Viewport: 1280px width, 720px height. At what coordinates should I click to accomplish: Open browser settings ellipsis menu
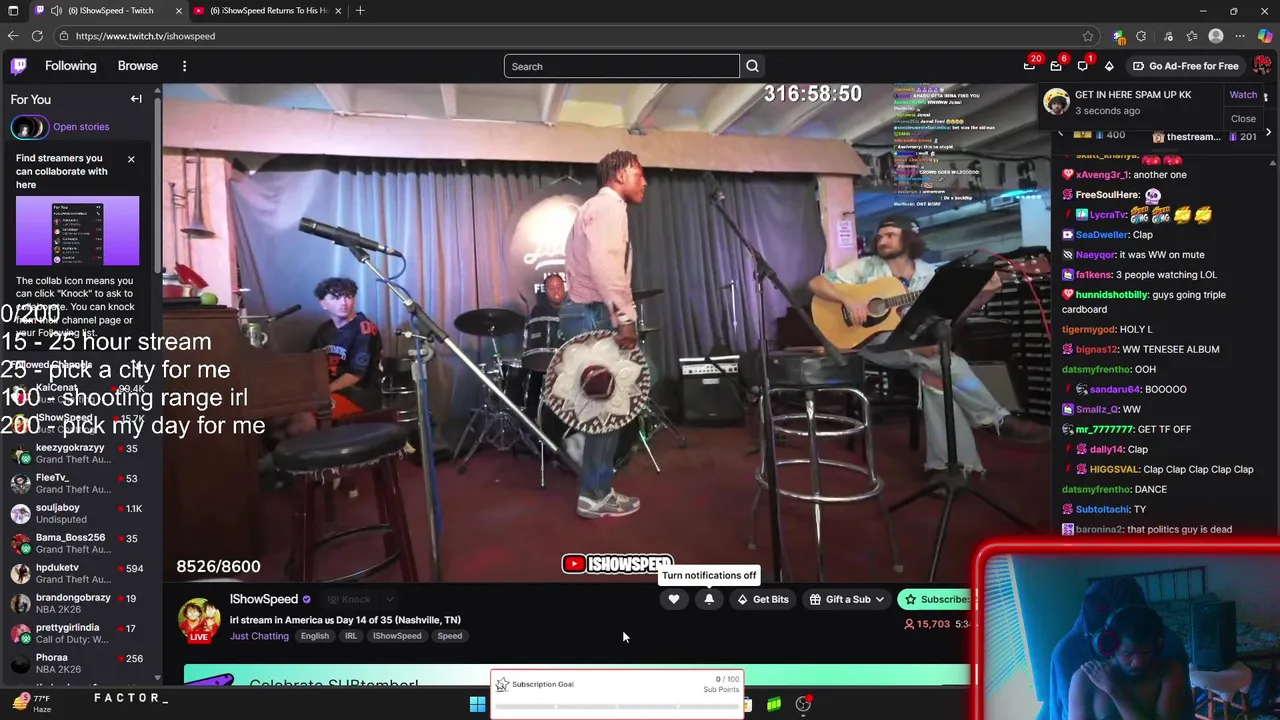click(1240, 36)
